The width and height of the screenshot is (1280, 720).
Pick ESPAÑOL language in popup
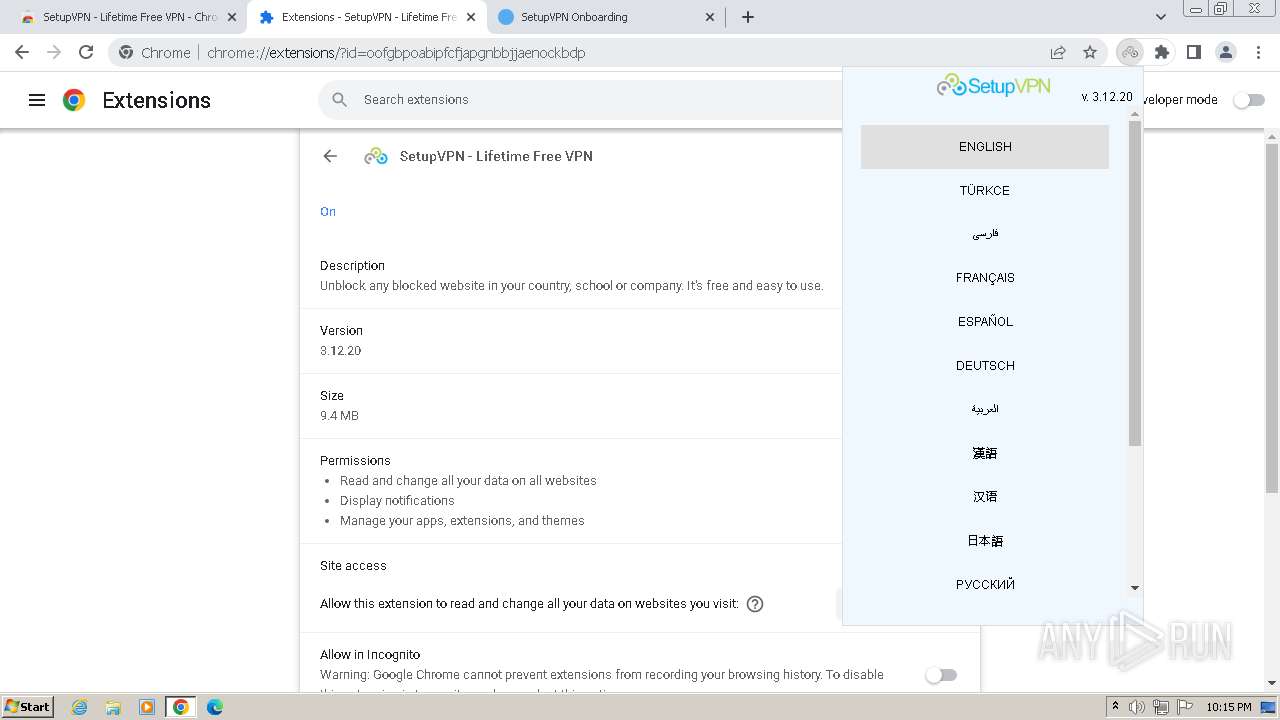(x=985, y=321)
